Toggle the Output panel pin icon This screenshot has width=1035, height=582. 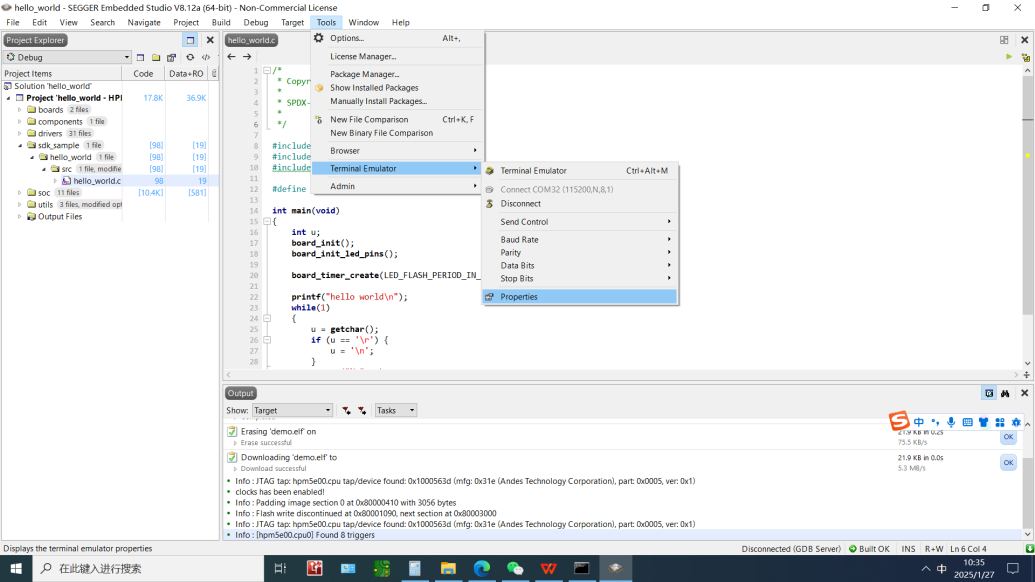pyautogui.click(x=989, y=393)
